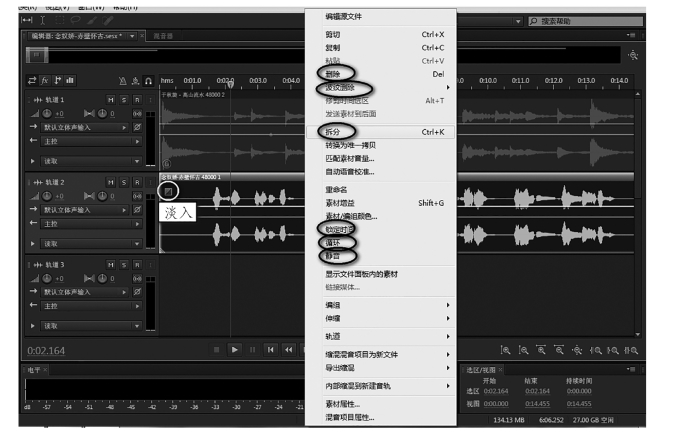Open the 波纹删除 submenu

380,88
